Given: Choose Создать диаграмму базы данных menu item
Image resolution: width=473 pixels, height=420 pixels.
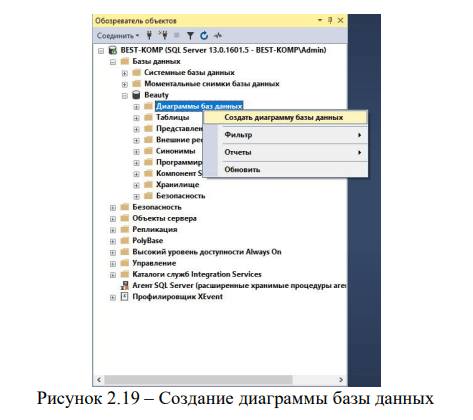Looking at the screenshot, I should [x=285, y=117].
